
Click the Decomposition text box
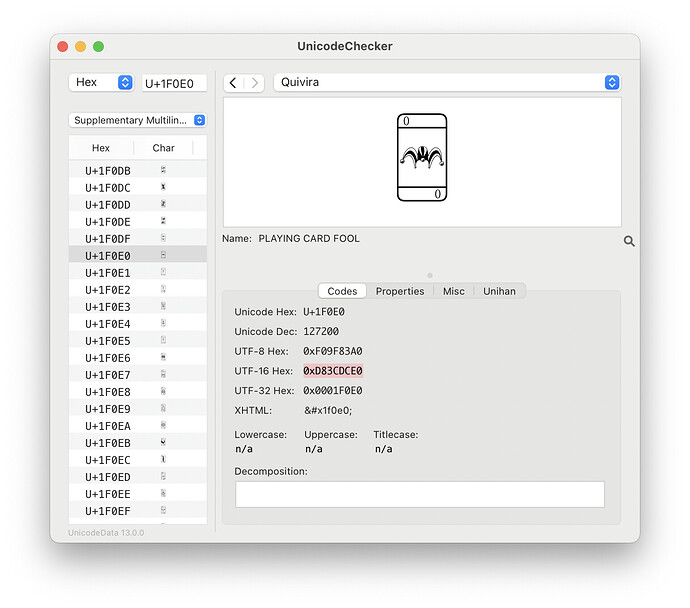(x=420, y=494)
